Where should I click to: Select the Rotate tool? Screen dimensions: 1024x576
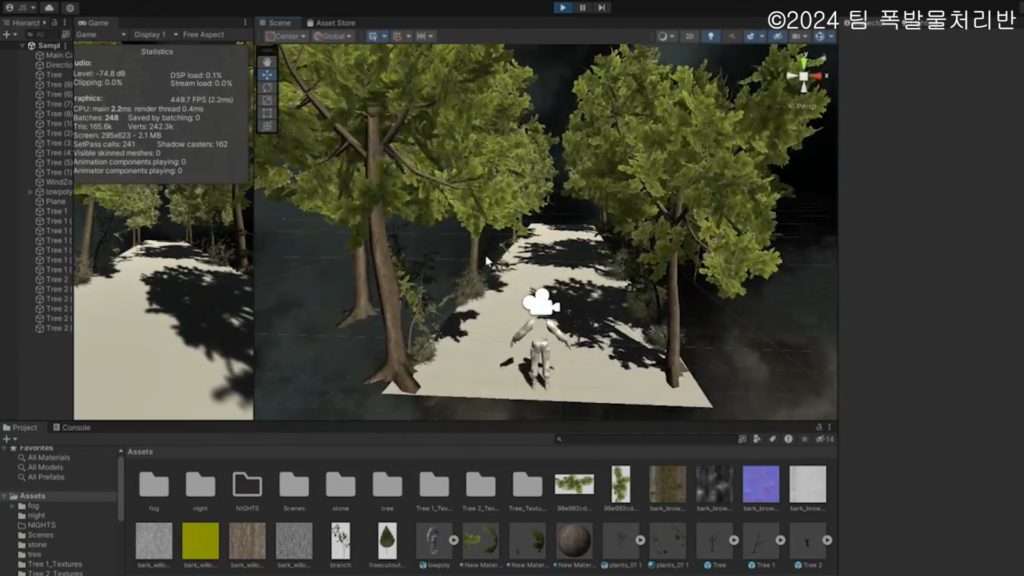268,88
